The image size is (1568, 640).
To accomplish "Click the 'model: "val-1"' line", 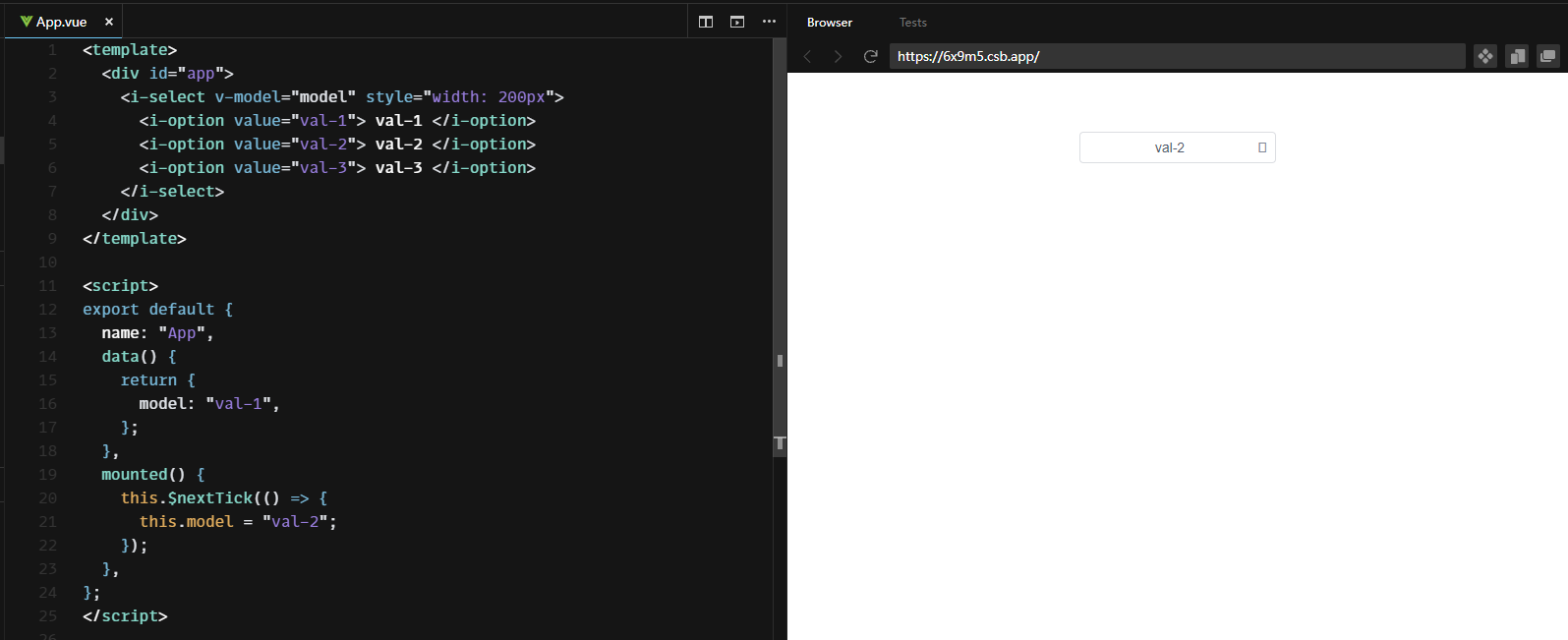I will tap(209, 404).
